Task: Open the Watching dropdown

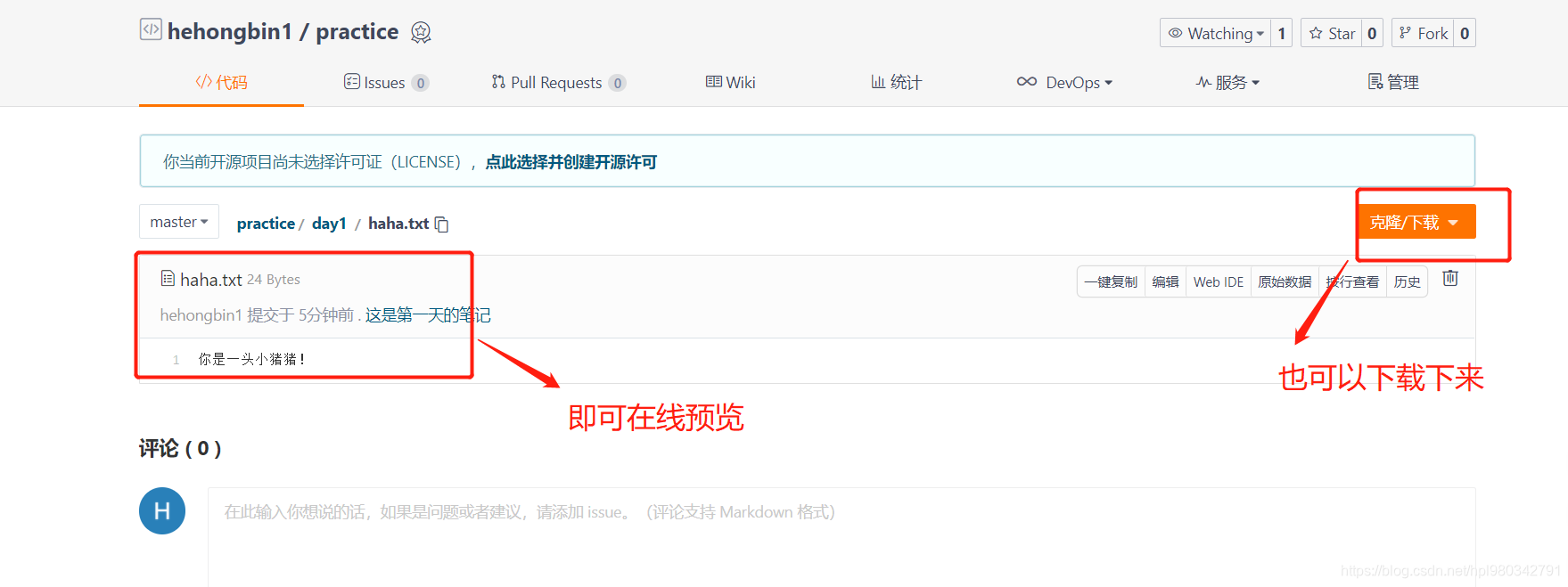Action: [1216, 33]
